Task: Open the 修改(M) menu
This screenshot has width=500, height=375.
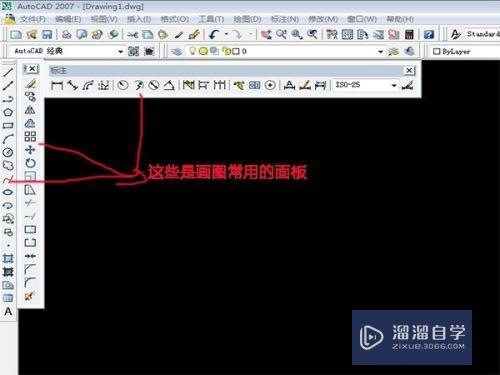Action: point(323,19)
